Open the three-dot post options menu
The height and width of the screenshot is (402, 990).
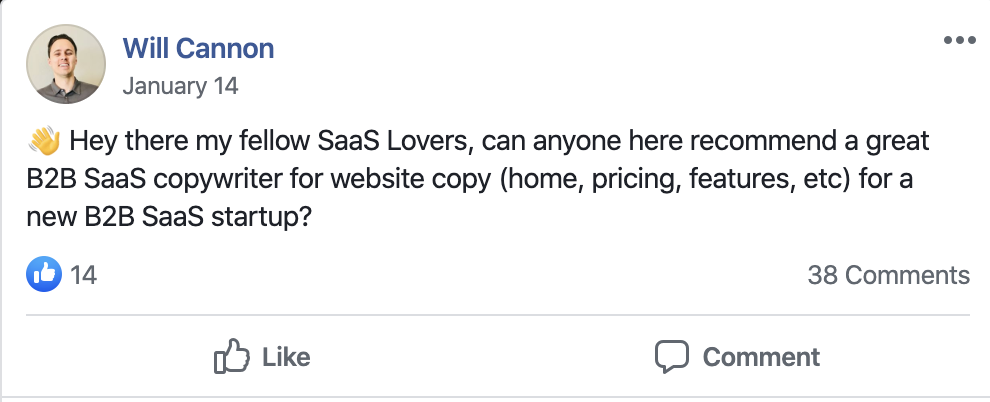click(959, 40)
